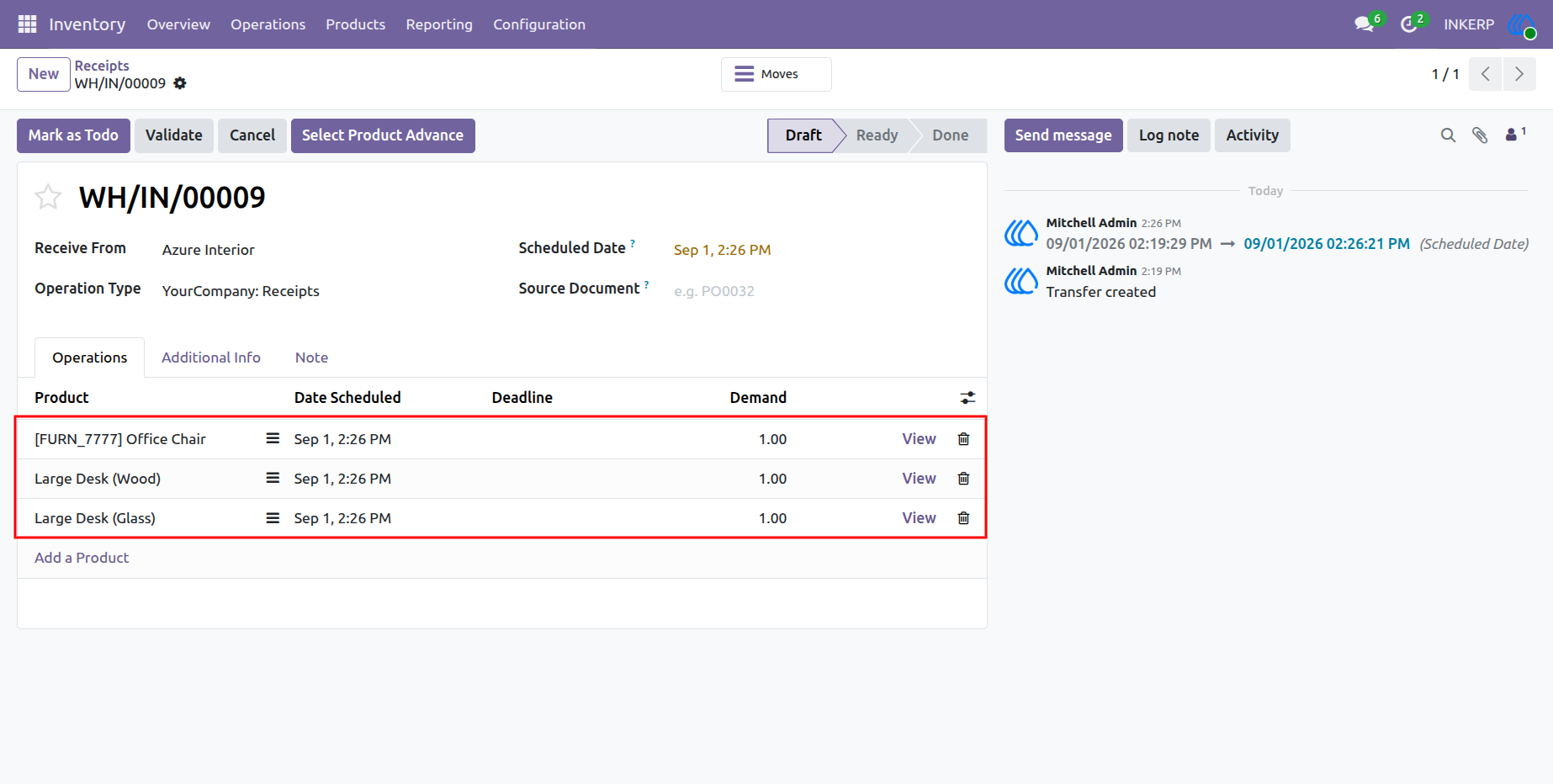Open the Configuration menu
The height and width of the screenshot is (784, 1553).
click(x=539, y=24)
